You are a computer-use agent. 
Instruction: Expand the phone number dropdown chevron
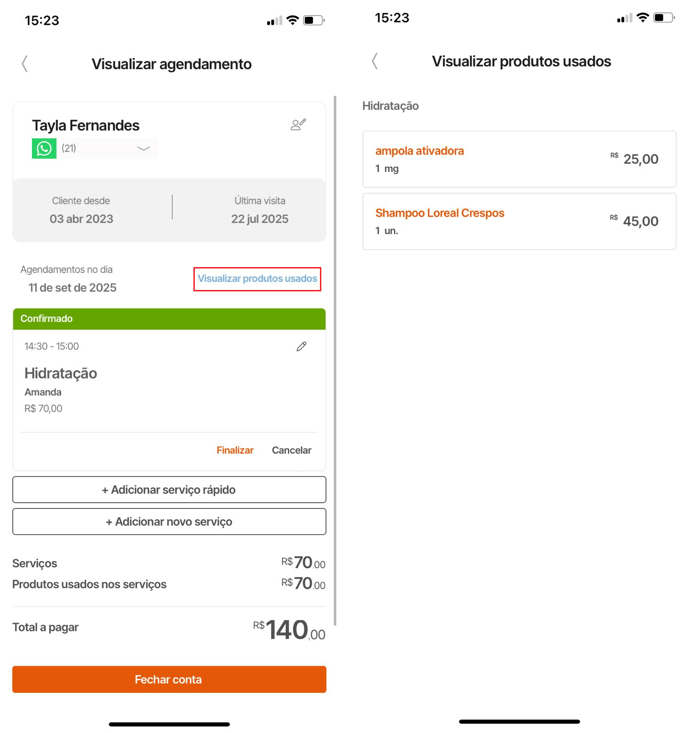click(143, 149)
